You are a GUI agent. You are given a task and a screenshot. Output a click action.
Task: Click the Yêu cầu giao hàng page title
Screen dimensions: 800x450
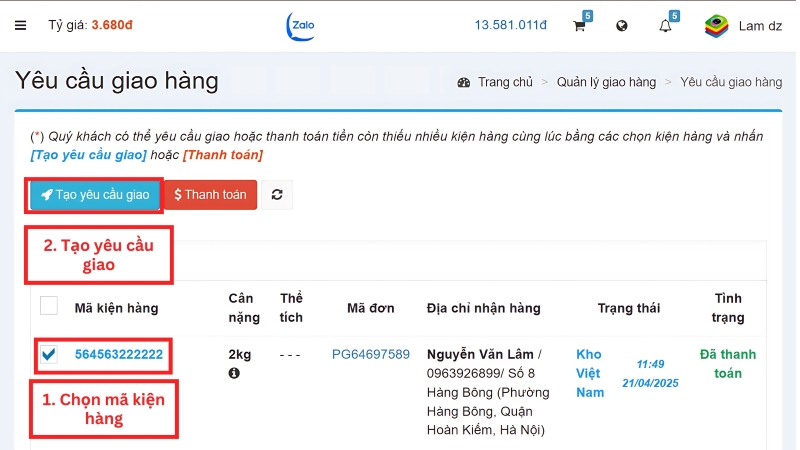117,81
